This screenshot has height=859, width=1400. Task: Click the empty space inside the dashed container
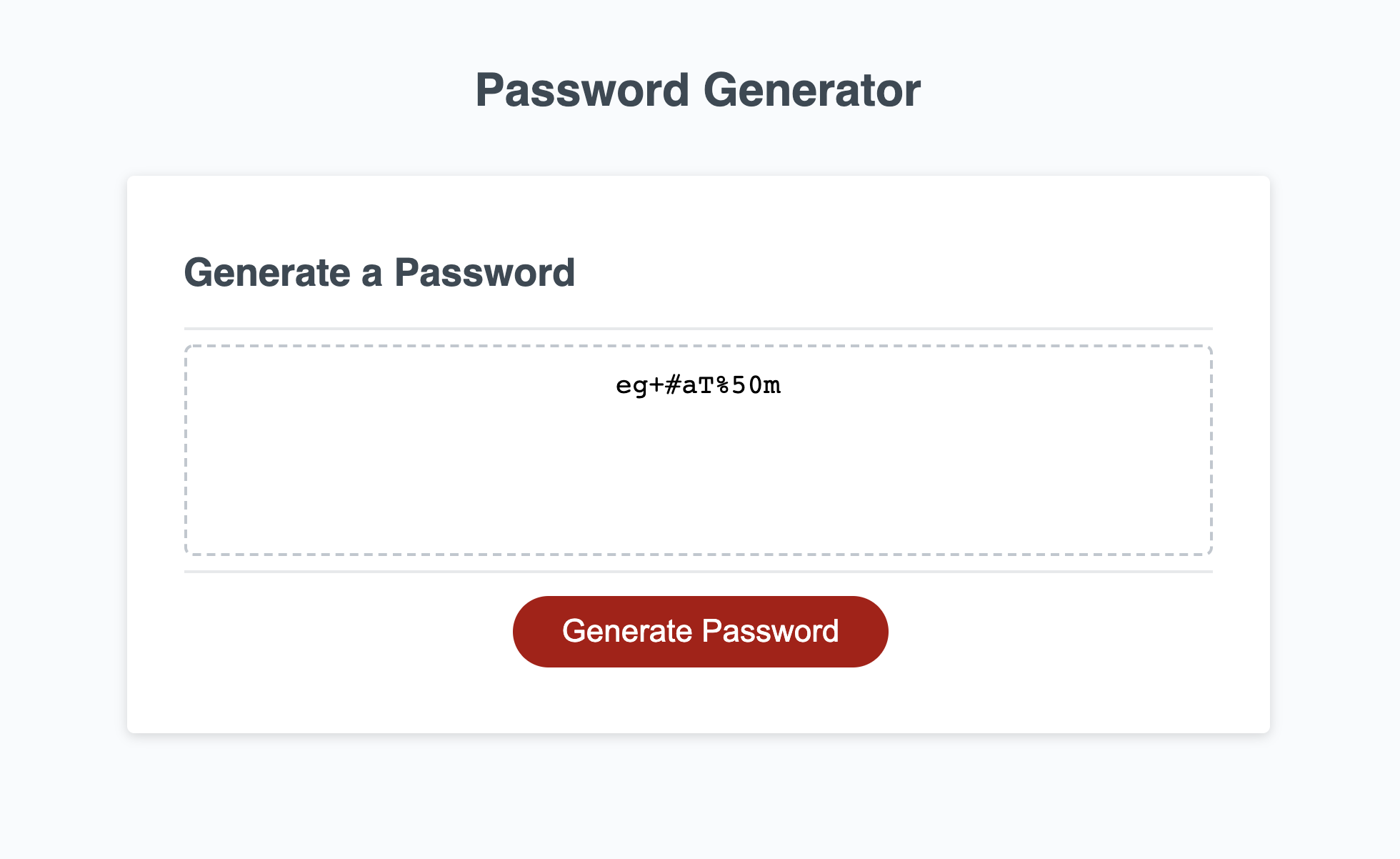(699, 493)
